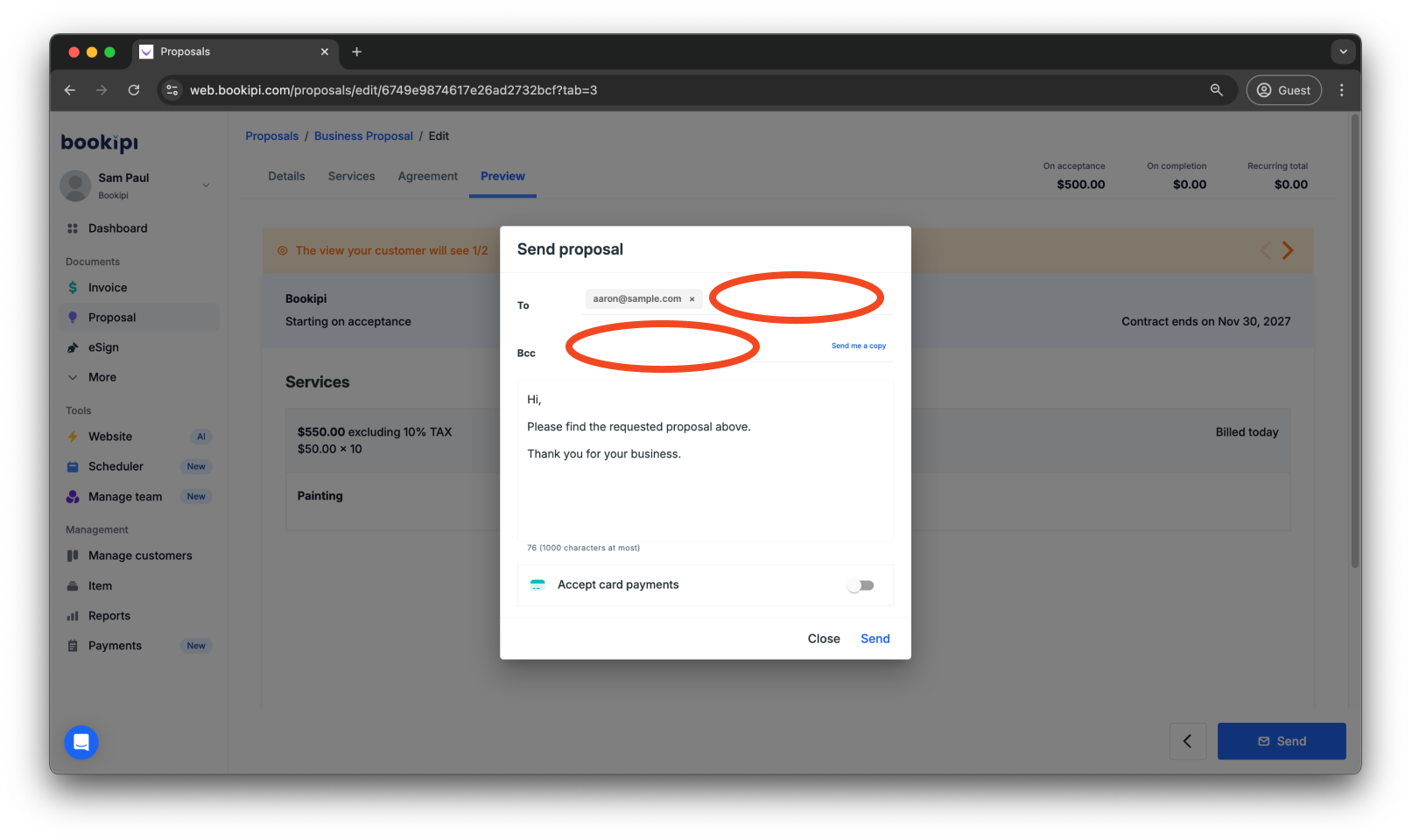
Task: Launch the Website AI tool
Action: [110, 436]
